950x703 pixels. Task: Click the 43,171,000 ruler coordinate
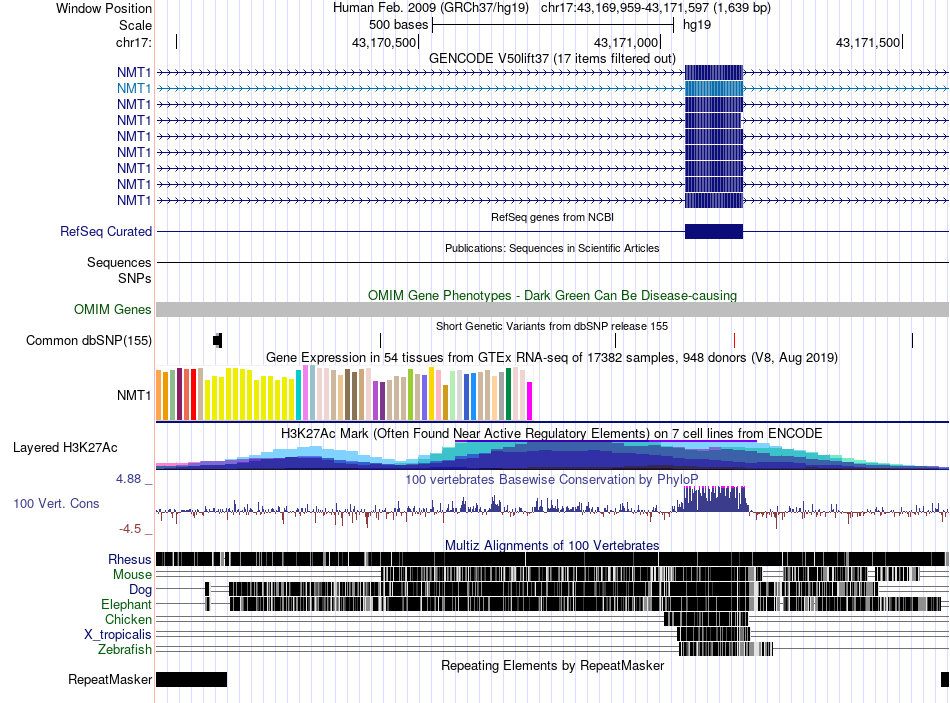(626, 42)
